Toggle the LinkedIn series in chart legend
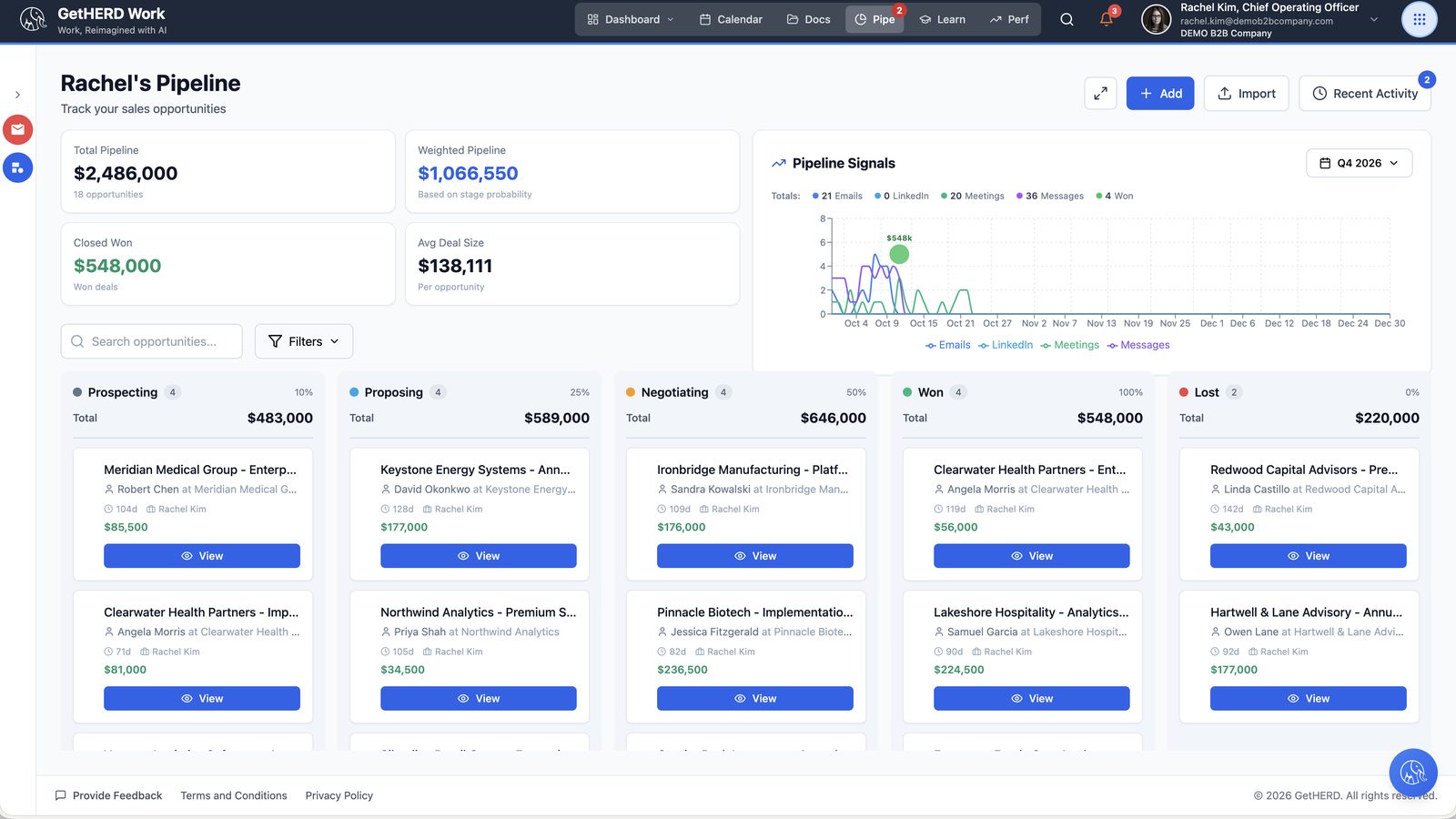 (1006, 345)
